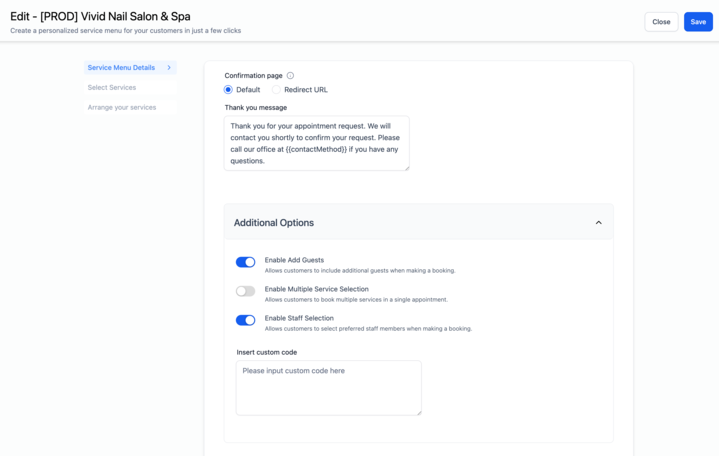The width and height of the screenshot is (719, 456).
Task: Select the Default confirmation page radio
Action: click(x=228, y=89)
